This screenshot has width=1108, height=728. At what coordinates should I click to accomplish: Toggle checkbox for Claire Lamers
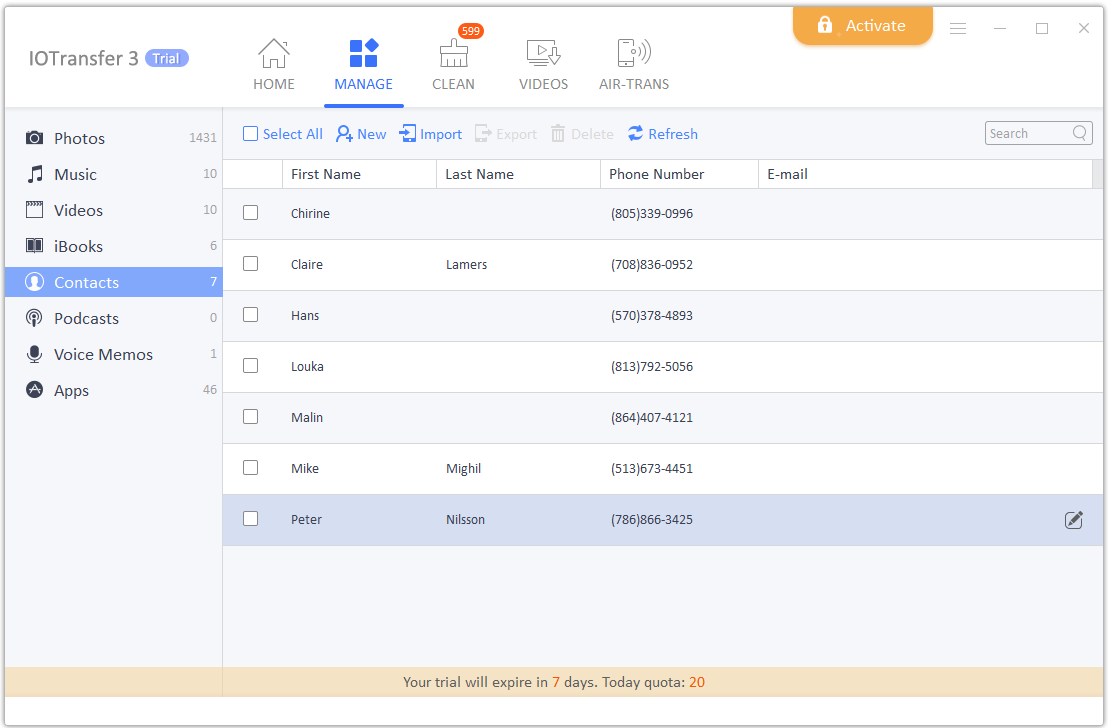click(251, 264)
